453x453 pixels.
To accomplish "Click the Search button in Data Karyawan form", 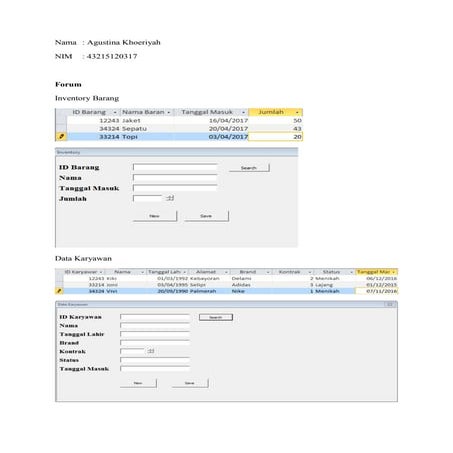I will coord(216,317).
